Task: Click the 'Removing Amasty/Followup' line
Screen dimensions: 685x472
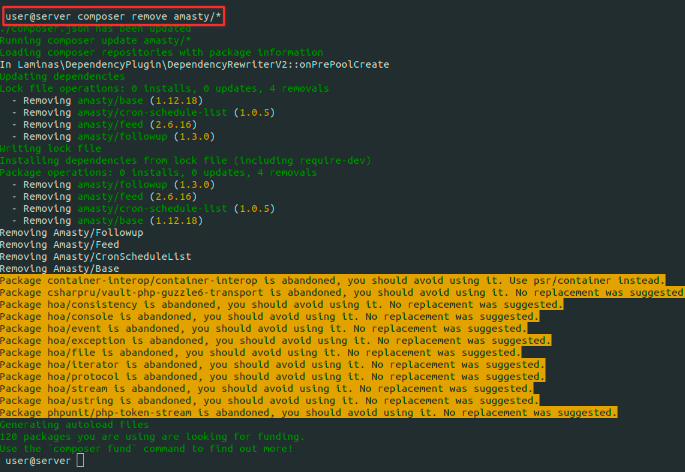Action: (72, 233)
